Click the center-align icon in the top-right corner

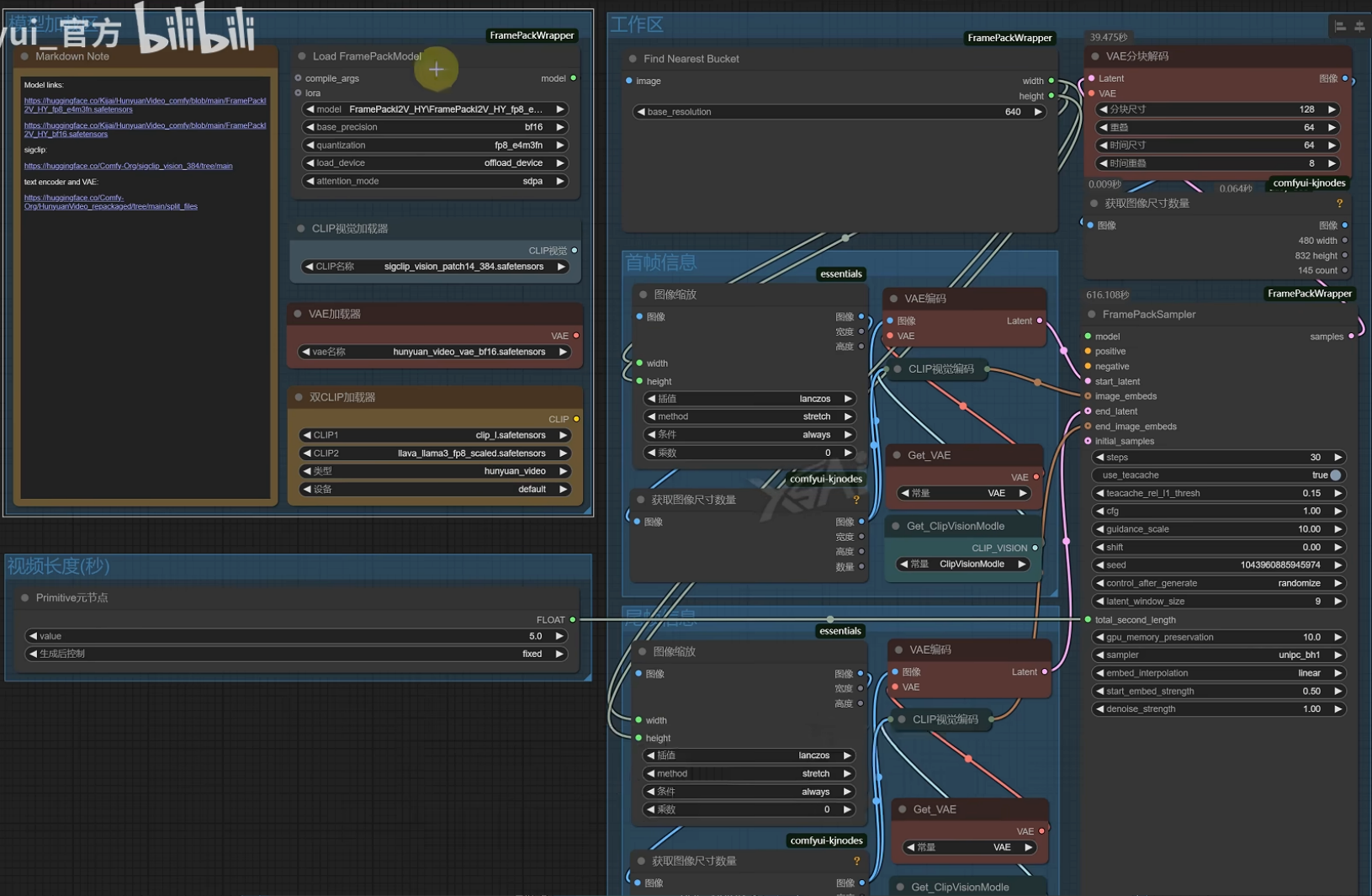1359,27
